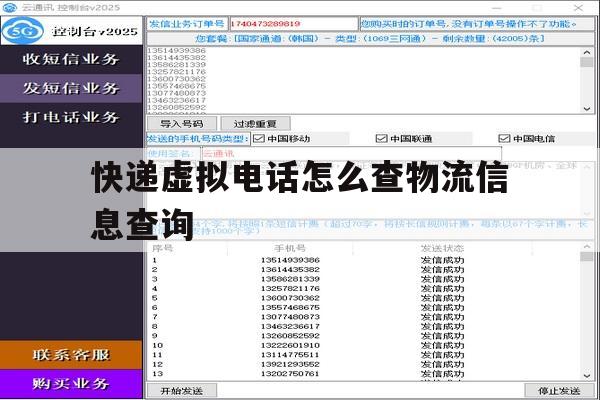Select table row with 13202750761
Viewport: 600px width, 400px height.
point(364,374)
